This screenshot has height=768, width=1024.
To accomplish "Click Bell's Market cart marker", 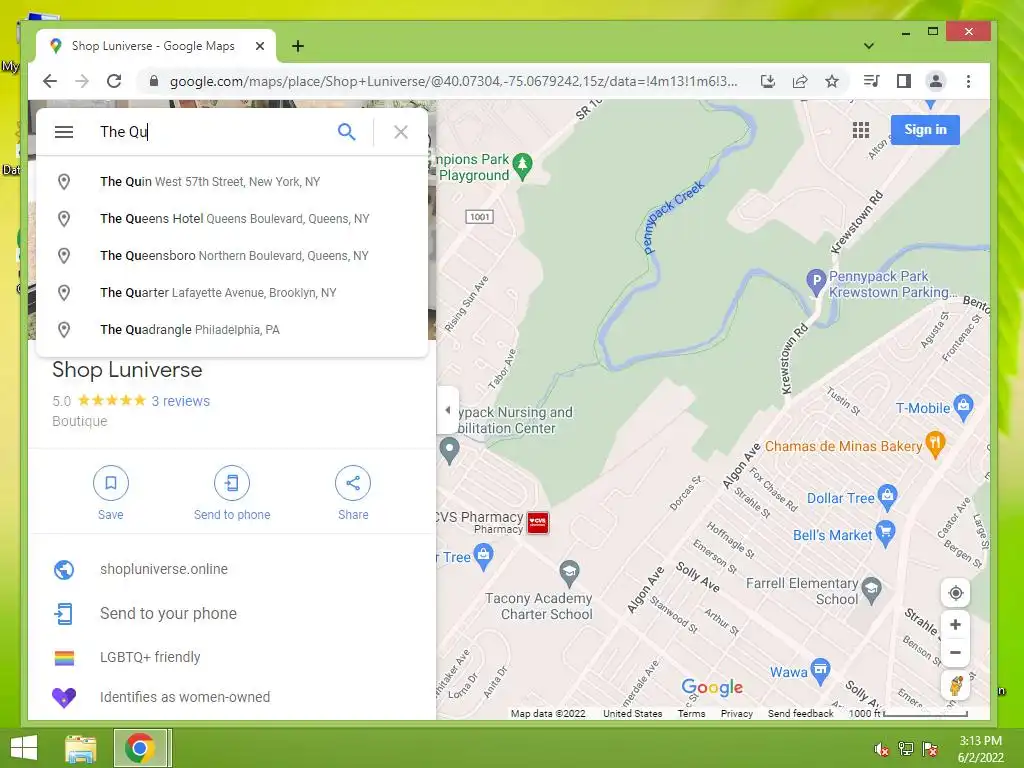I will [x=885, y=533].
